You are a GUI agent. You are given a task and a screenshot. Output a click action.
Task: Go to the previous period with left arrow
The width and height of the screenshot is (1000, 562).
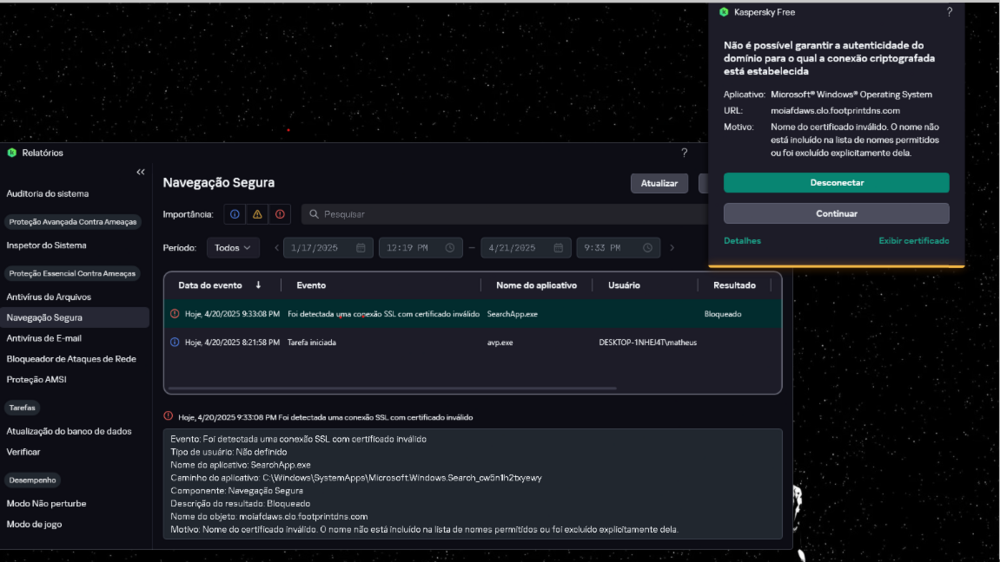pyautogui.click(x=276, y=248)
